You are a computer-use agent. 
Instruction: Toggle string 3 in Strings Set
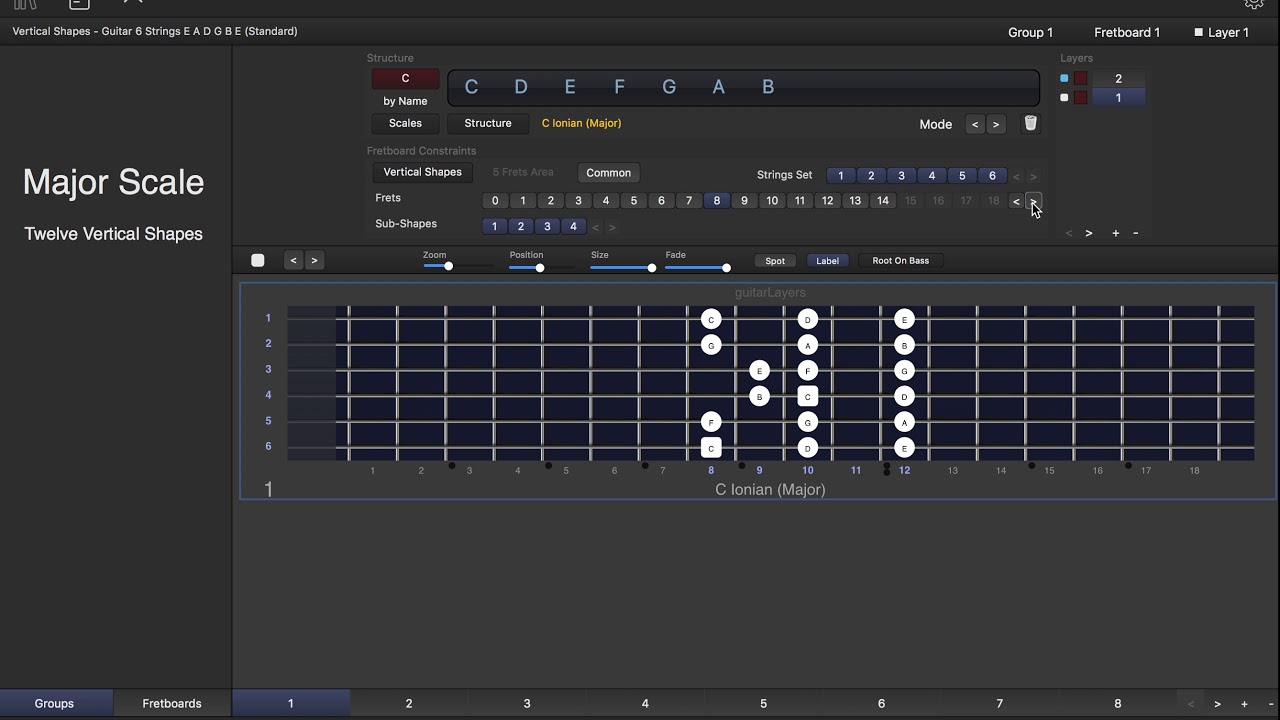[901, 176]
